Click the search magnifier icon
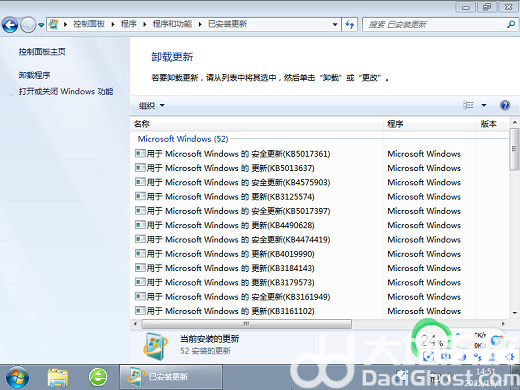 point(510,24)
